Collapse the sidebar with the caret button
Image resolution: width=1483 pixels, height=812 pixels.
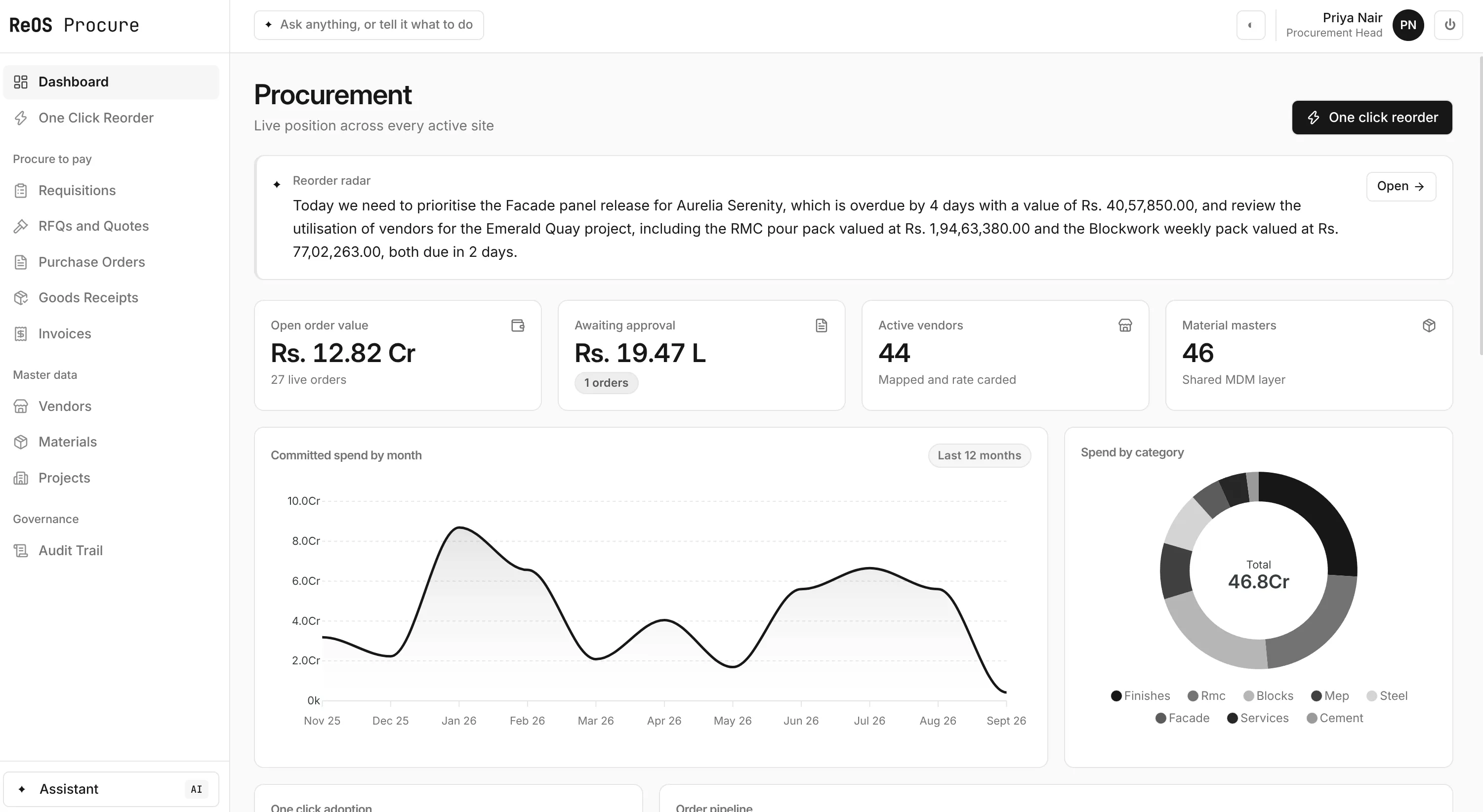point(1250,25)
